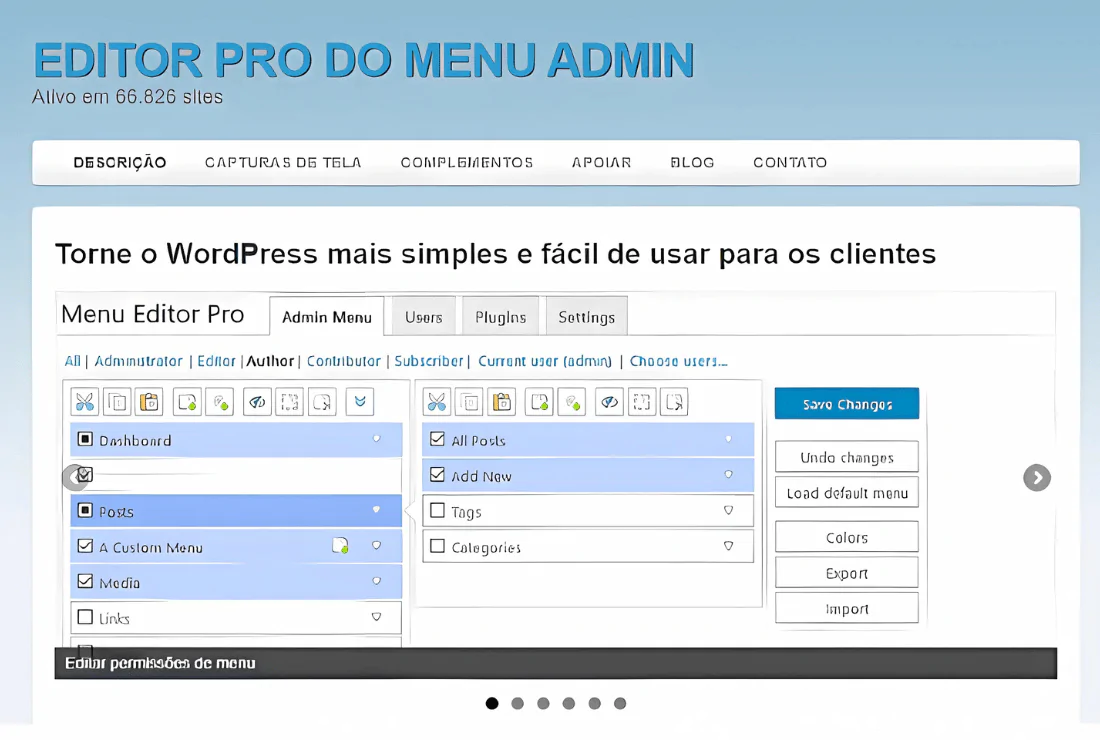This screenshot has width=1100, height=740.
Task: Click the Paste clipboard icon in the left menu toolbar
Action: pyautogui.click(x=149, y=402)
